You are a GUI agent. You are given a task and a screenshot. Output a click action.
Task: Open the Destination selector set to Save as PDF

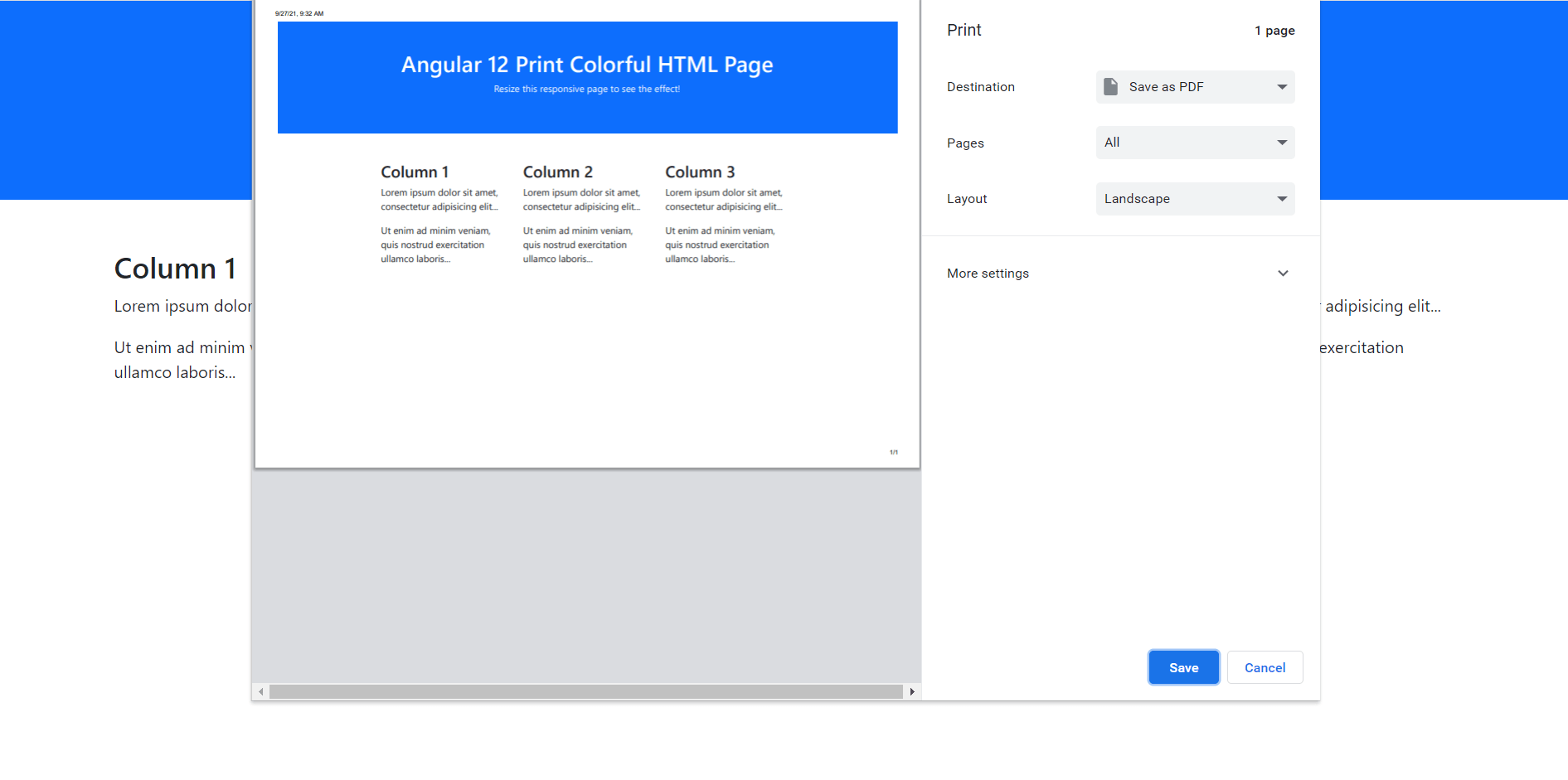click(1195, 86)
